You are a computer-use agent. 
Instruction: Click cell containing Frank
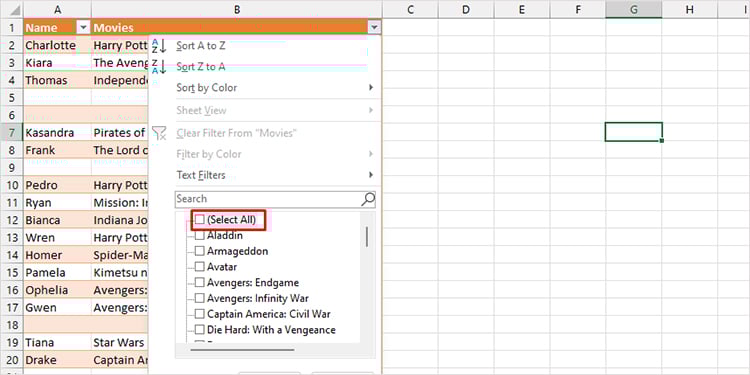tap(57, 150)
